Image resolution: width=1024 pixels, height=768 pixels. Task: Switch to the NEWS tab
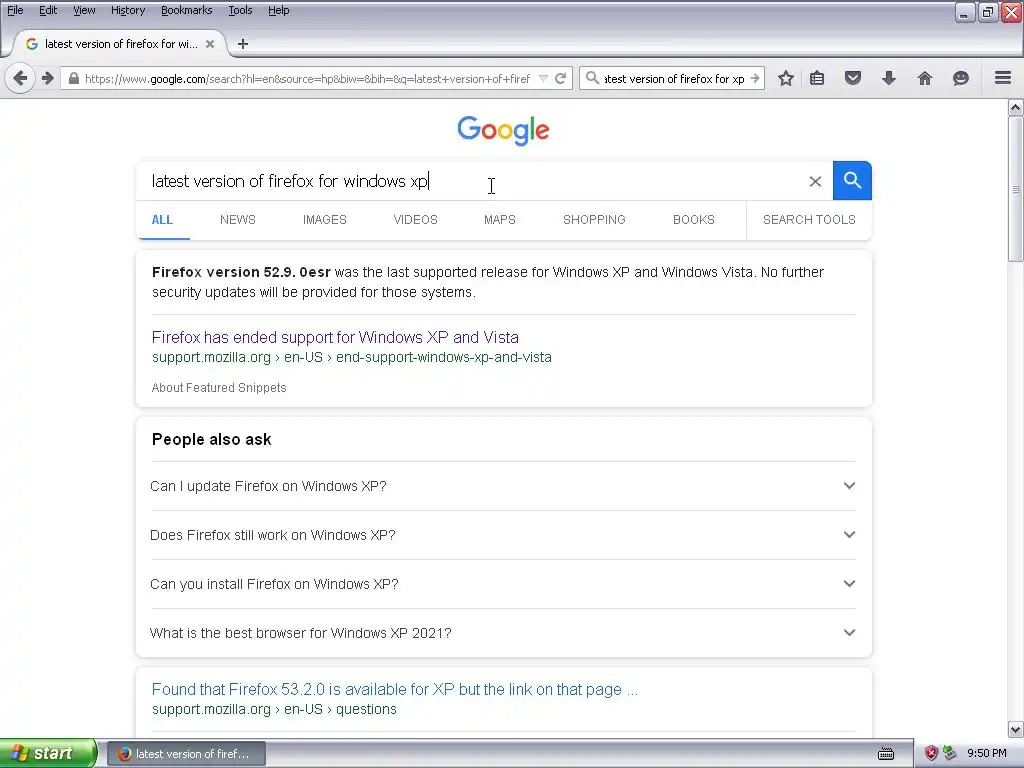click(x=238, y=220)
